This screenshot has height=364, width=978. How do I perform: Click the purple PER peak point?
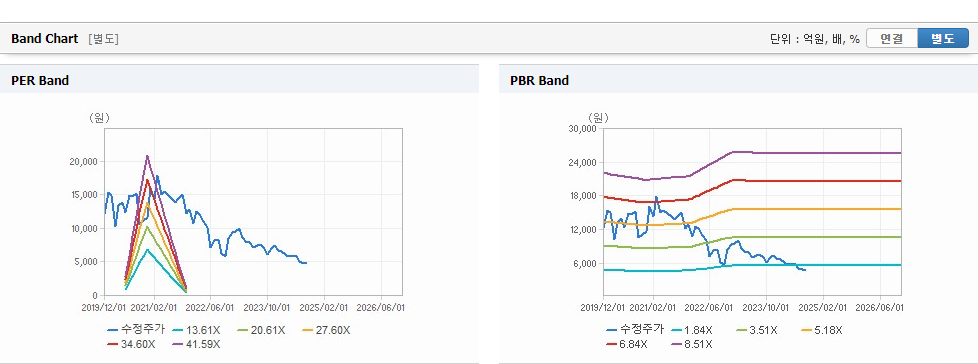pos(147,156)
